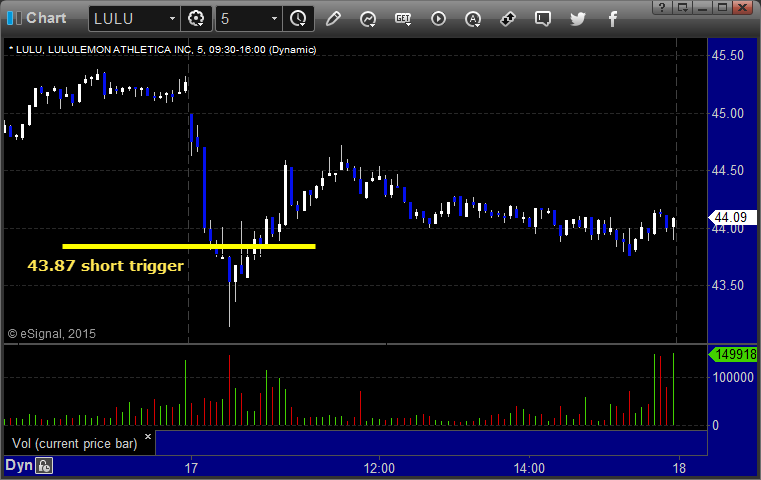Share chart via Facebook icon

[612, 19]
